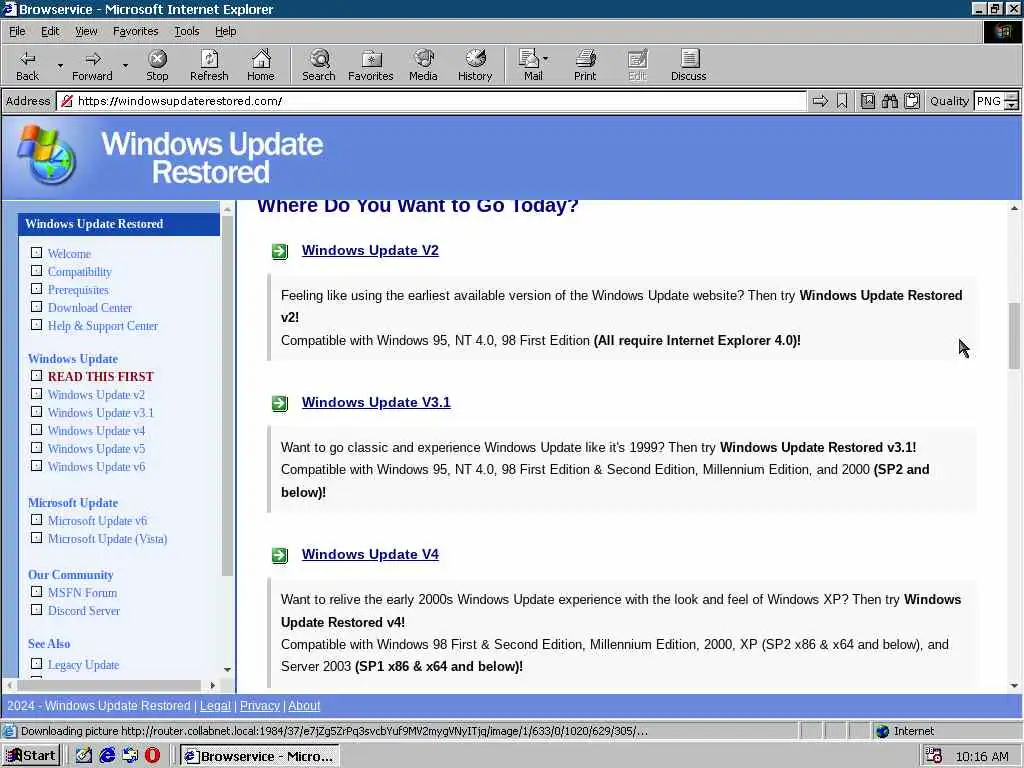
Task: Click the bookmark ribbon icon
Action: 842,101
